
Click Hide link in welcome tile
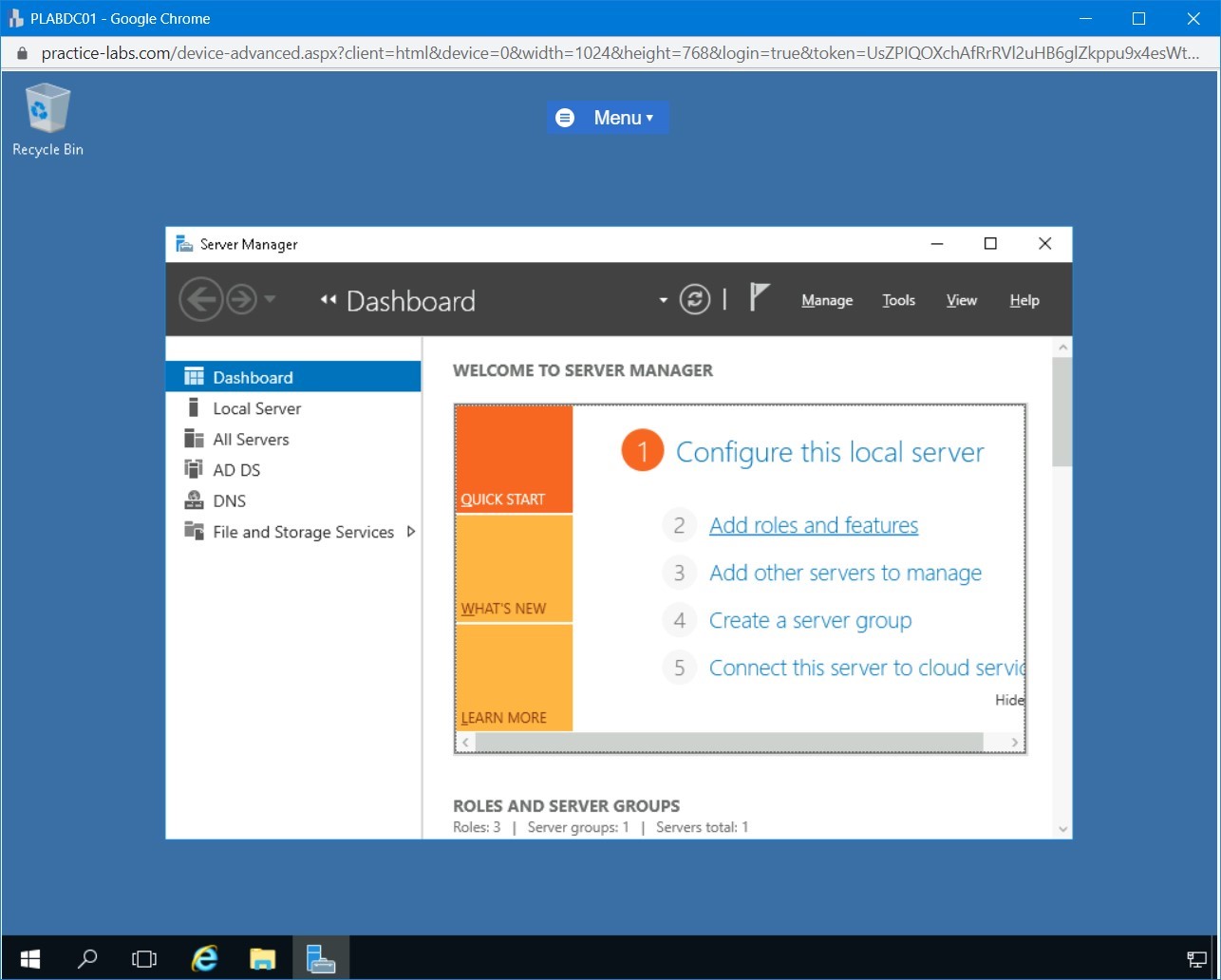point(1009,700)
